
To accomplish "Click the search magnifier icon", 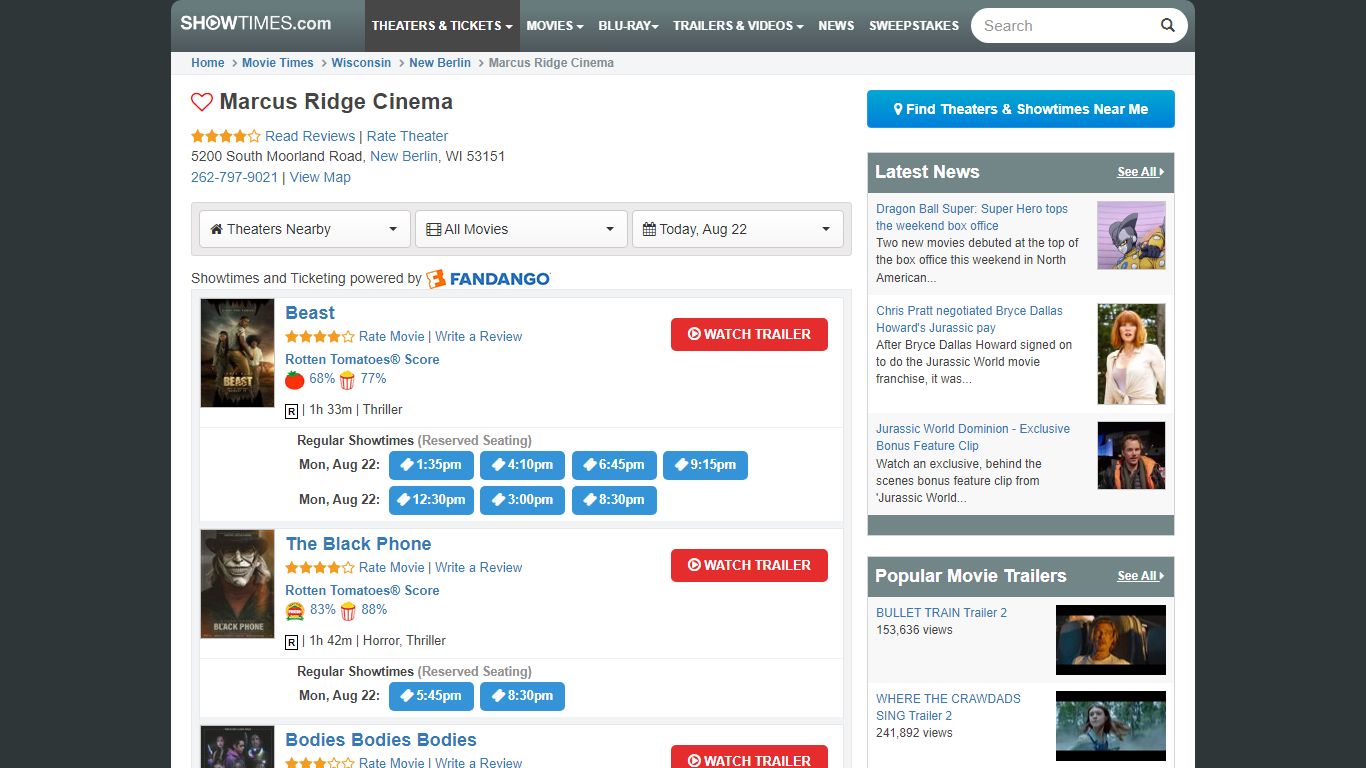I will (x=1167, y=26).
